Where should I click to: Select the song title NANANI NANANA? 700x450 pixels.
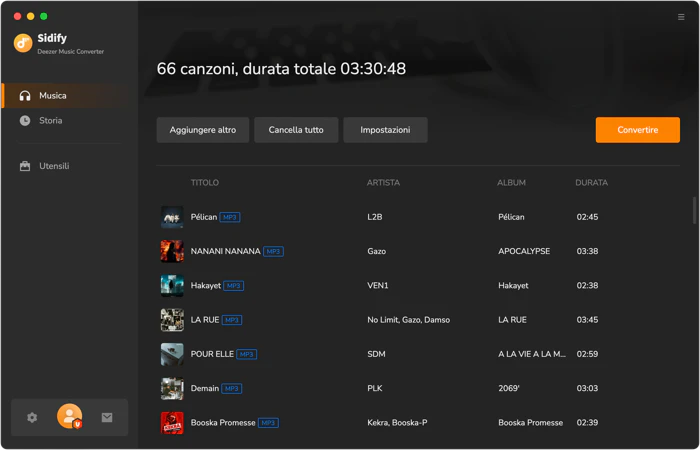coord(225,251)
